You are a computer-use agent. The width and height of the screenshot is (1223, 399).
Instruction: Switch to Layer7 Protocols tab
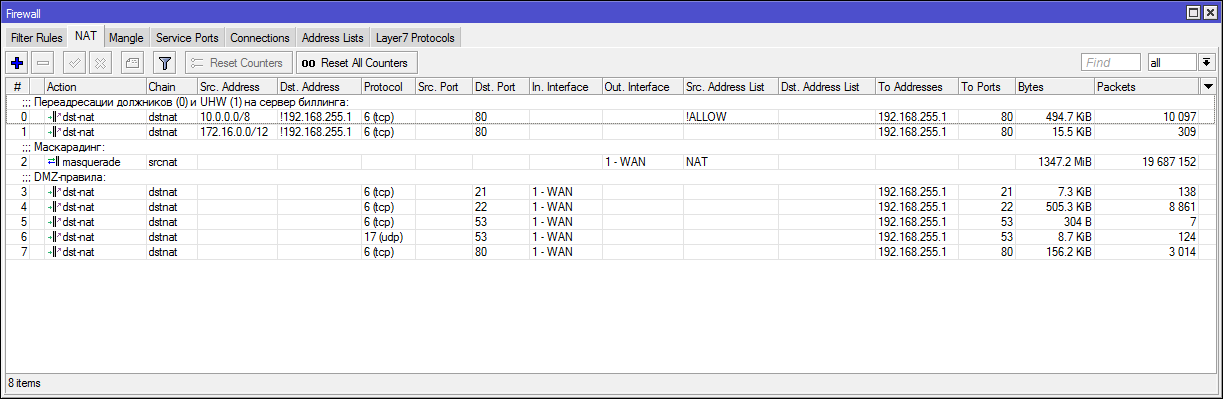[415, 38]
